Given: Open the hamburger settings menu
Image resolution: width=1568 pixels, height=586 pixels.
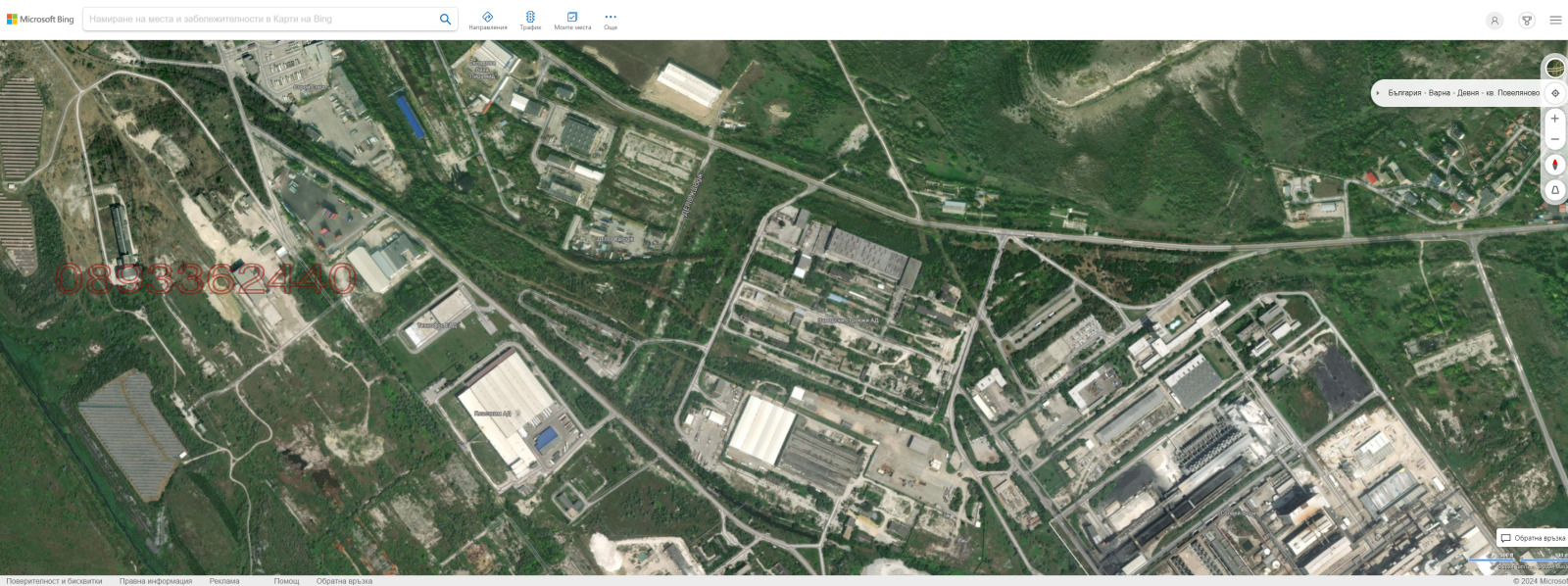Looking at the screenshot, I should [x=1555, y=21].
